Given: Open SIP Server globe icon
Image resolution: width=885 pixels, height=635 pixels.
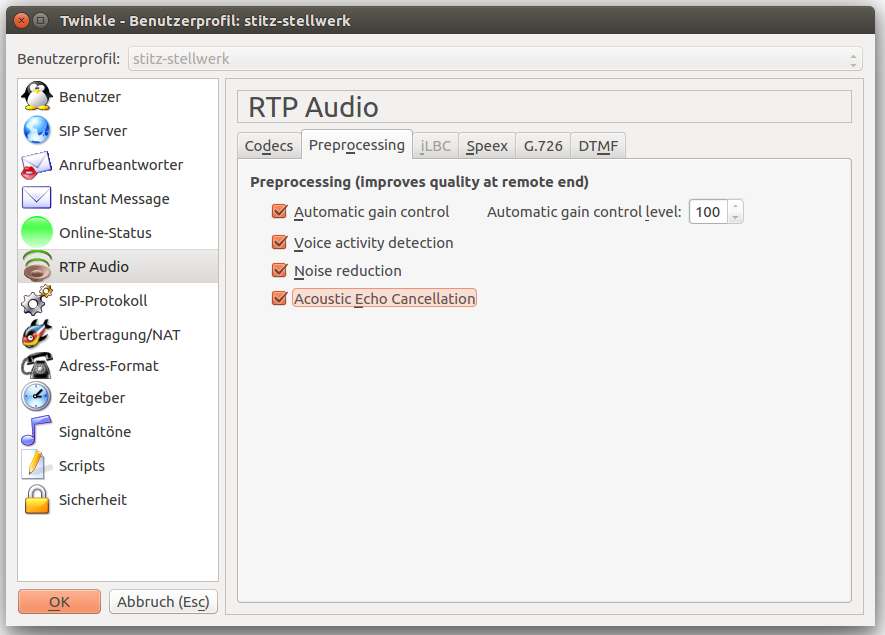Looking at the screenshot, I should (x=37, y=130).
